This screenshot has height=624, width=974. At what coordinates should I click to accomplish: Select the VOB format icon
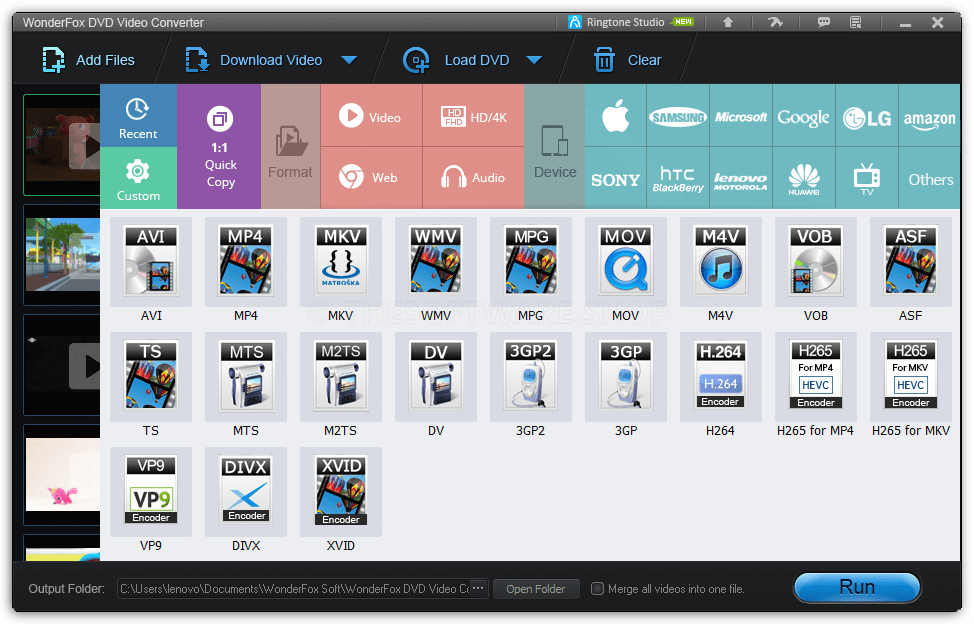click(x=816, y=261)
